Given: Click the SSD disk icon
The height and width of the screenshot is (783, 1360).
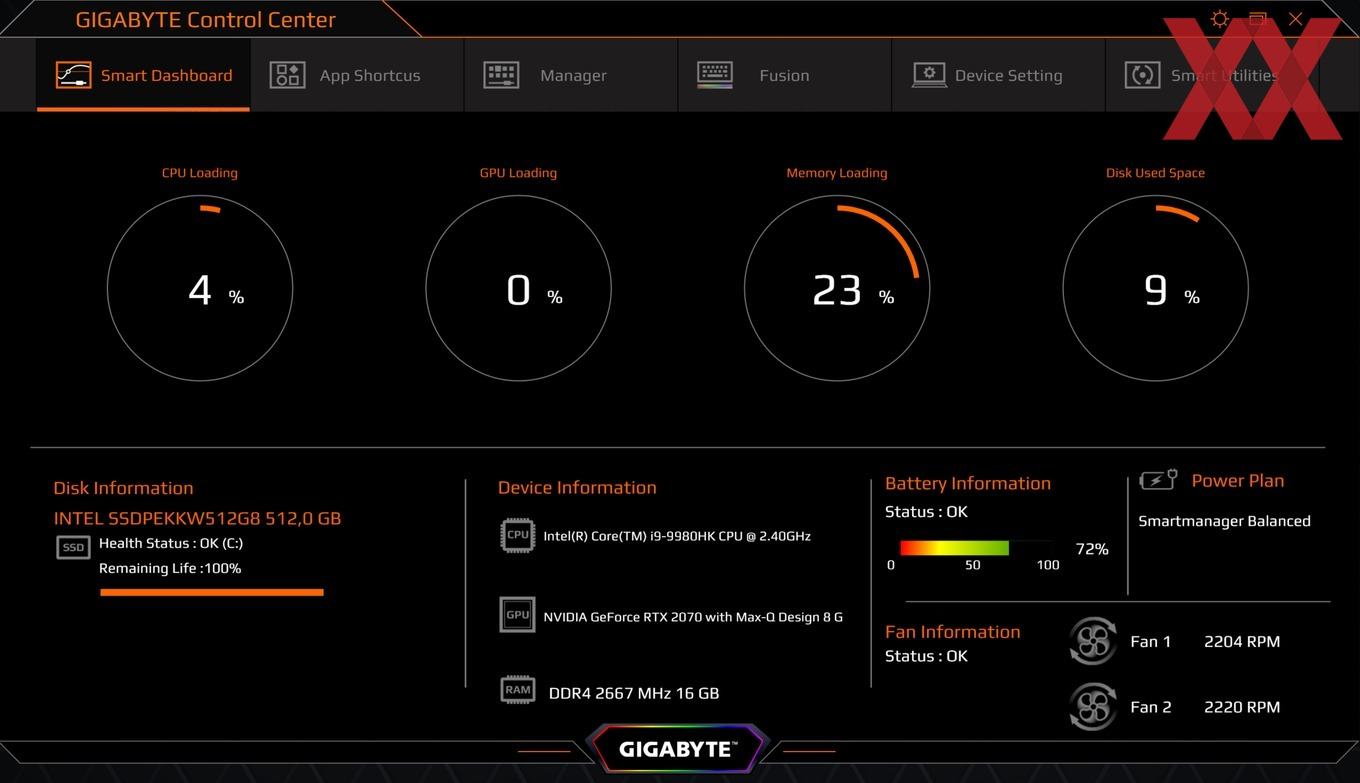Looking at the screenshot, I should (x=73, y=548).
